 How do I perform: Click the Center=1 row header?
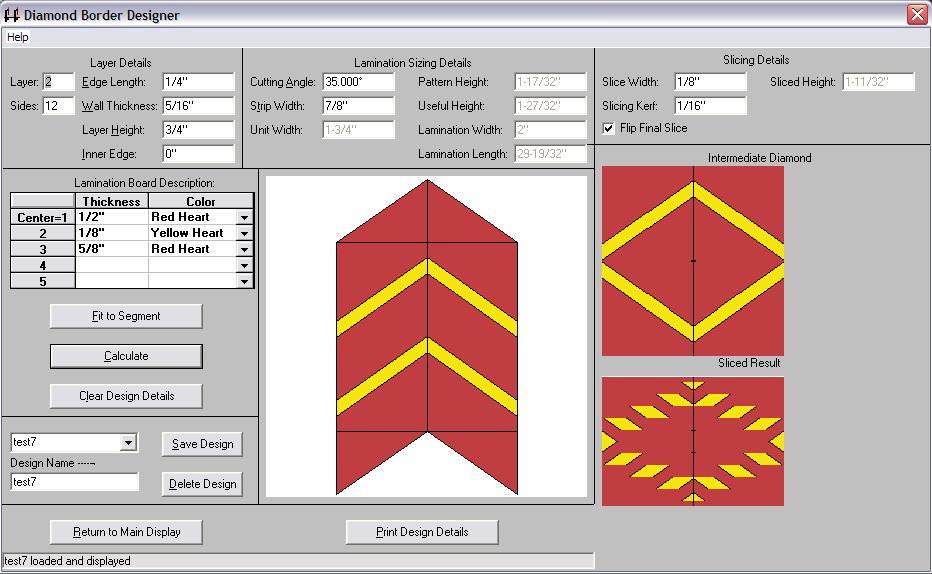(x=43, y=217)
